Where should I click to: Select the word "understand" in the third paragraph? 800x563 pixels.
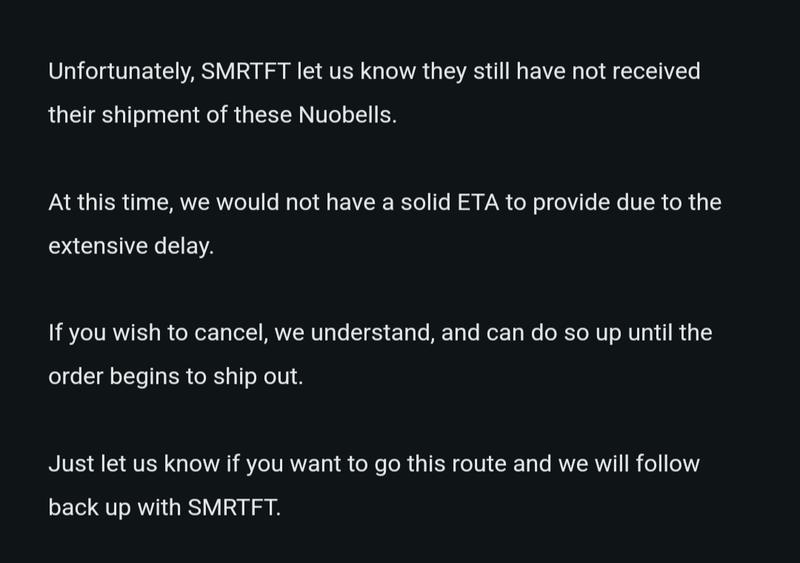click(x=371, y=333)
